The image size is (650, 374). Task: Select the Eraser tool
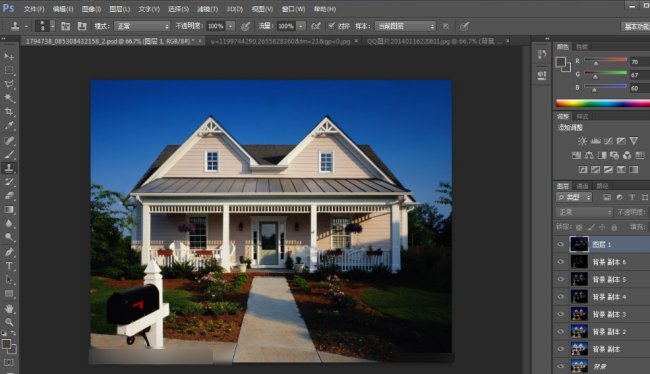click(x=9, y=196)
